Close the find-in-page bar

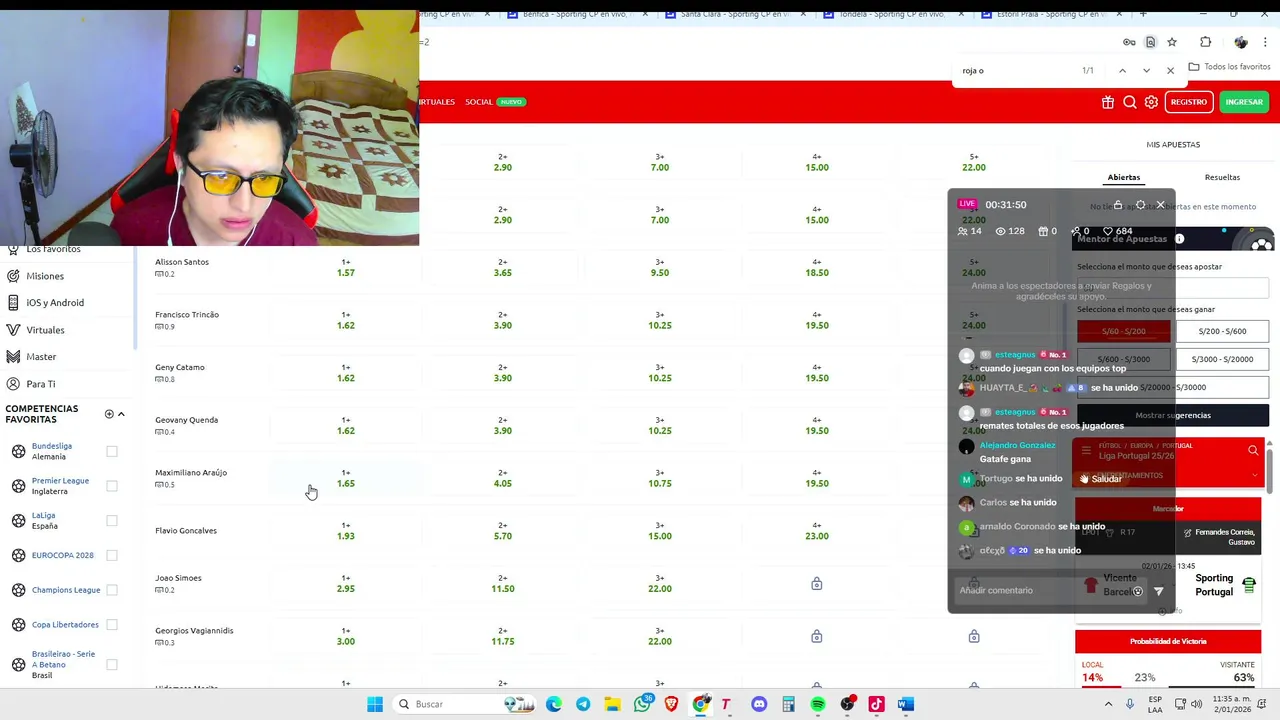[1170, 70]
